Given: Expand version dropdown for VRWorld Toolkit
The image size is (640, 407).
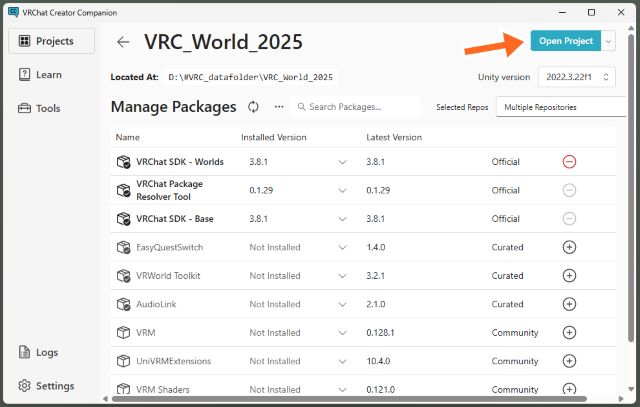Looking at the screenshot, I should coord(342,276).
